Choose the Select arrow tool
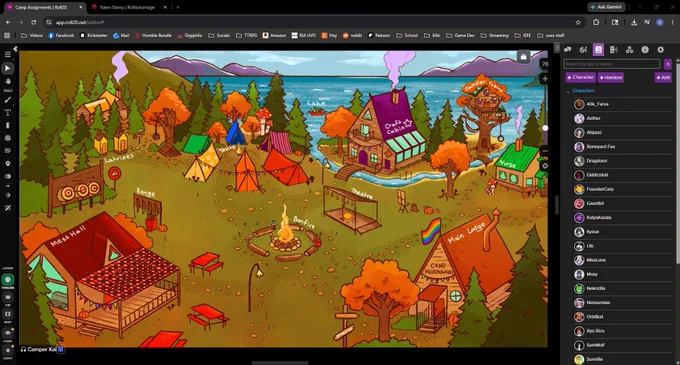Viewport: 680px width, 365px height. coord(7,68)
